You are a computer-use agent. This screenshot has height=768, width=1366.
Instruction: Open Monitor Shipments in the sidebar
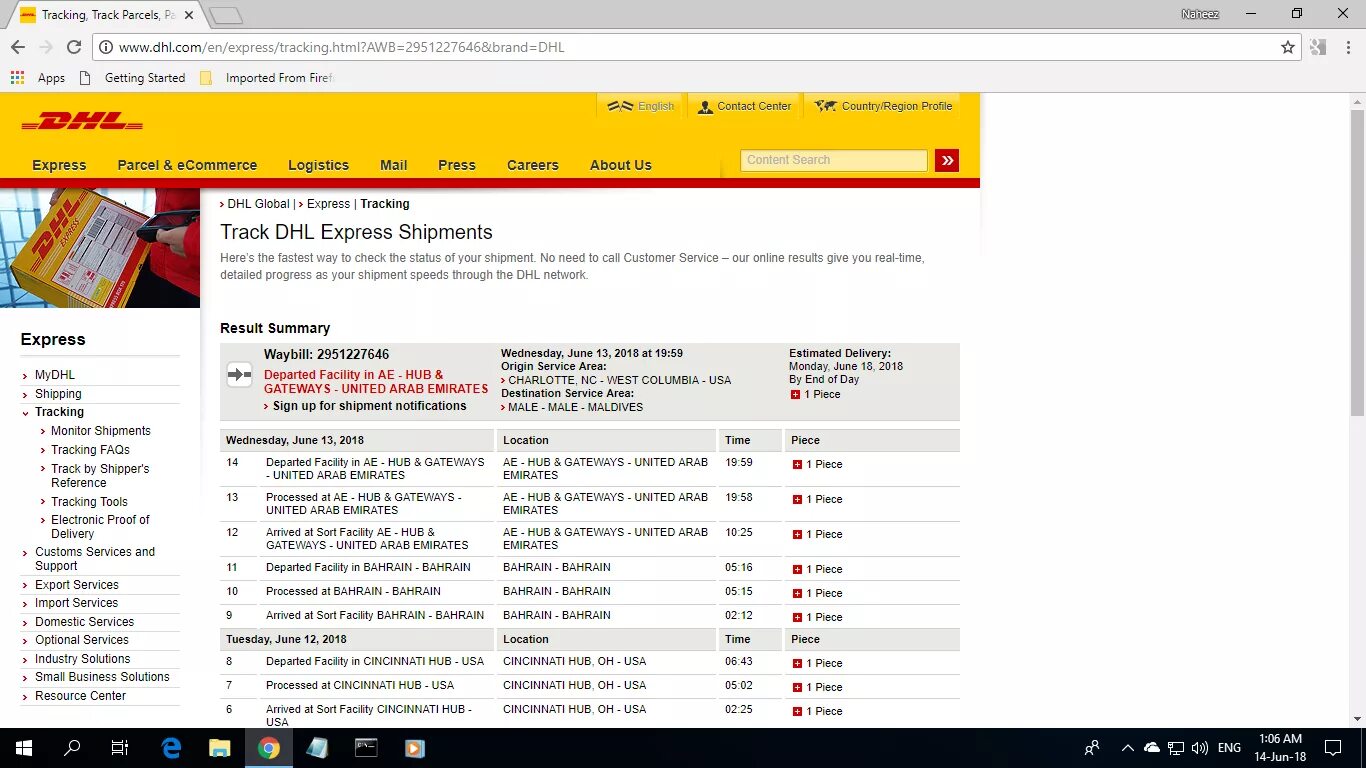(x=101, y=431)
